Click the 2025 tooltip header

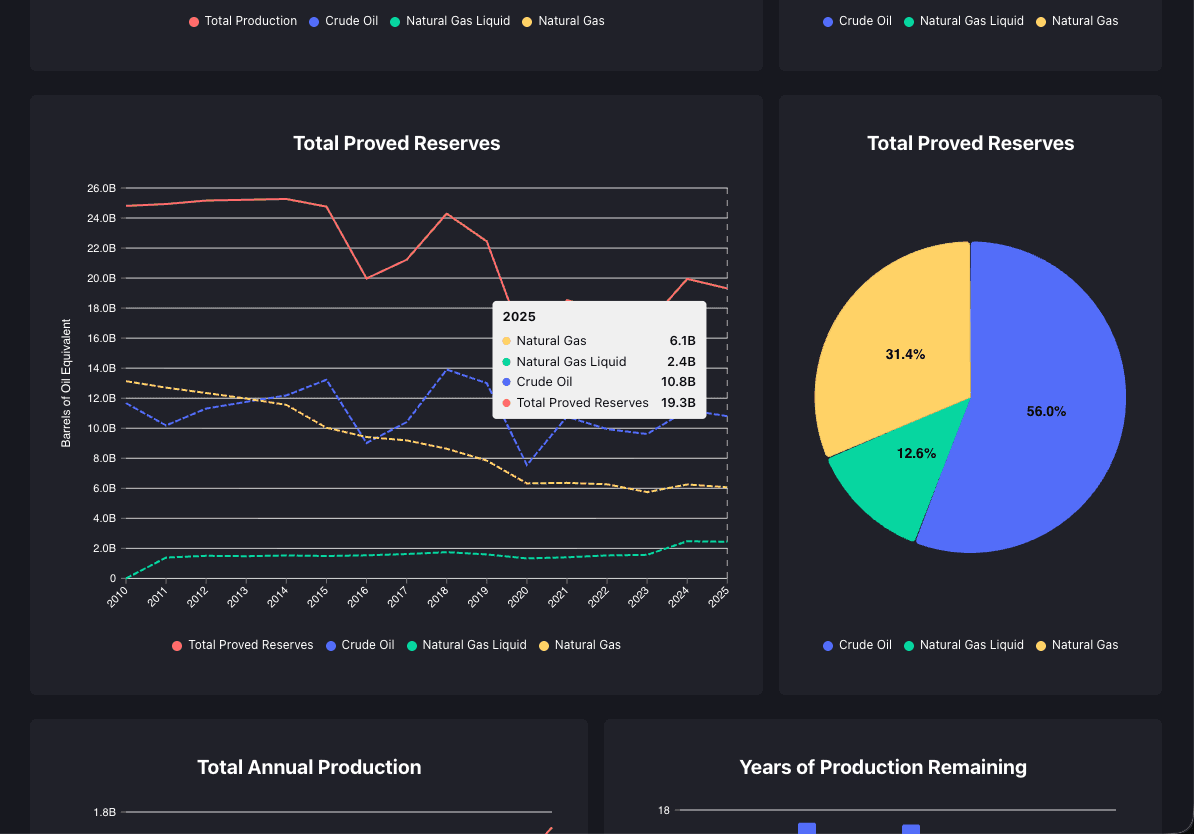[x=519, y=317]
